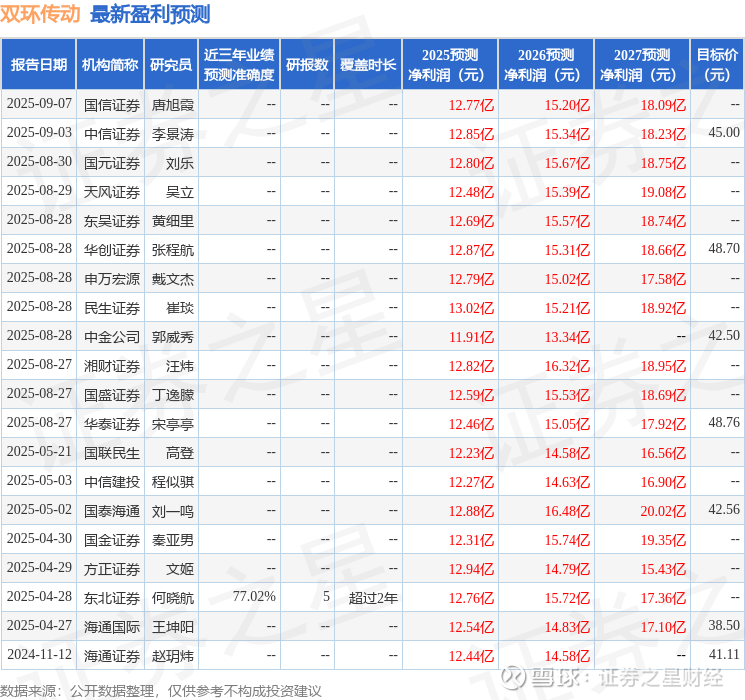Select the 77.02% accuracy value
Viewport: 745px width, 700px height.
coord(254,596)
